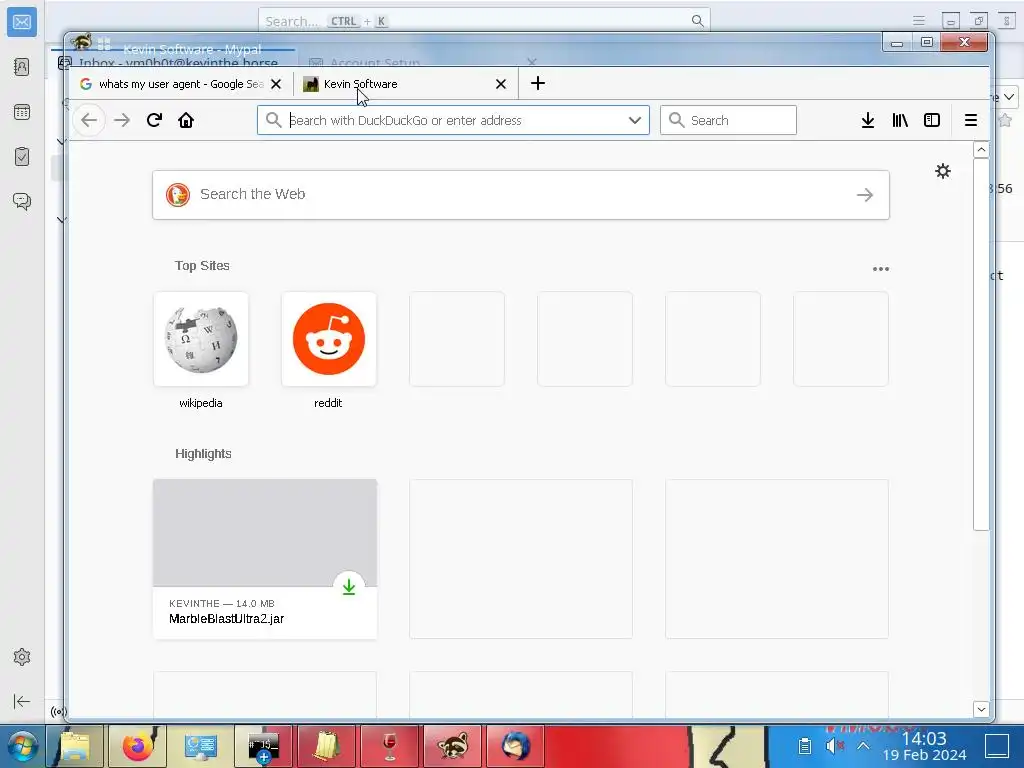Open new tab page settings gear
The height and width of the screenshot is (768, 1024).
click(943, 171)
